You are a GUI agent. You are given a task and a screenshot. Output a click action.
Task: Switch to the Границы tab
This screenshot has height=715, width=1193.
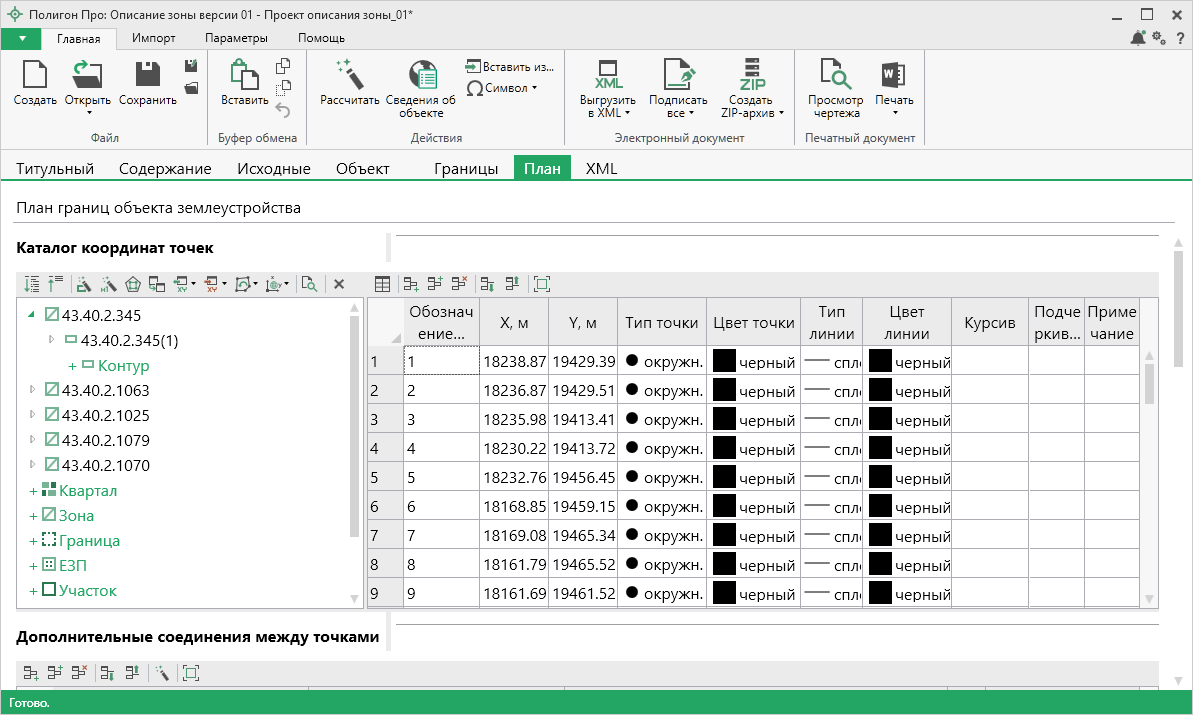pyautogui.click(x=466, y=168)
